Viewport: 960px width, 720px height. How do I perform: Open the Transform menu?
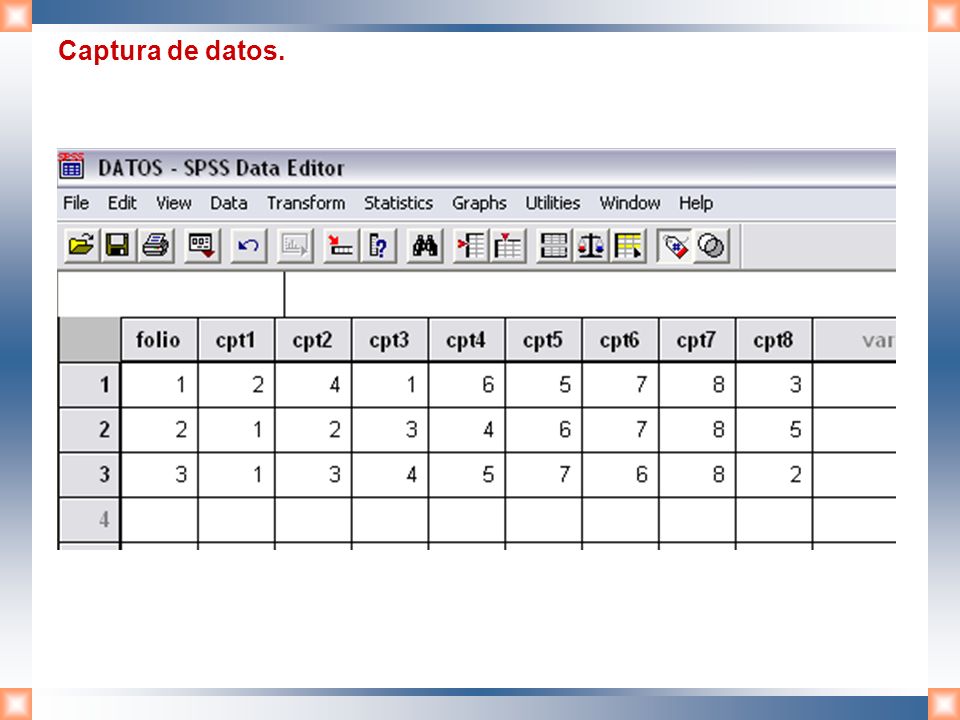[x=306, y=203]
